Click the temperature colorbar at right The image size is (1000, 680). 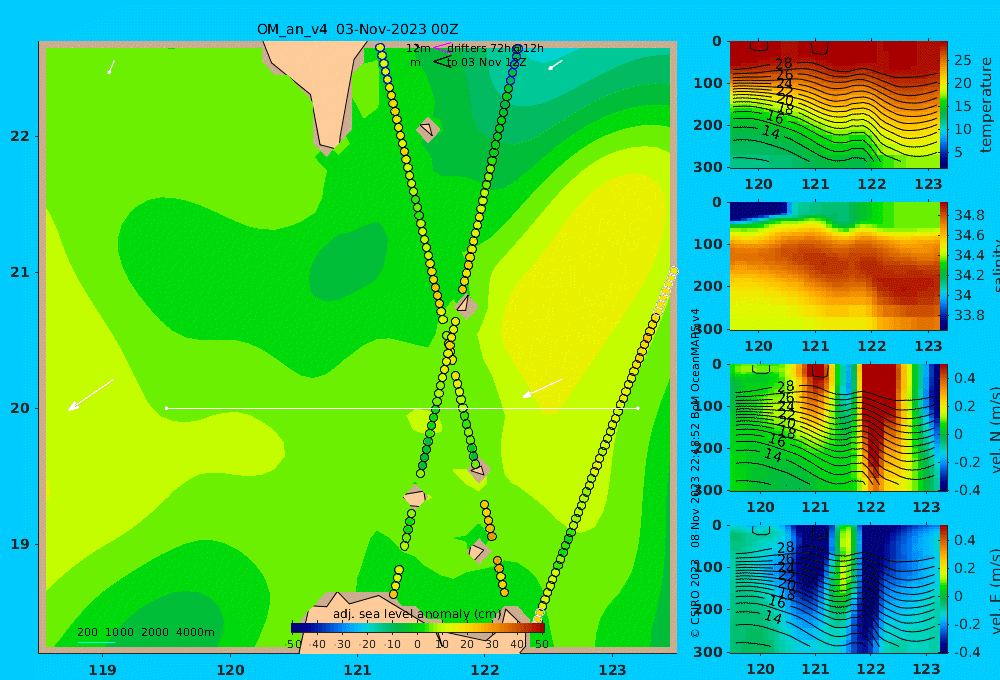tap(944, 105)
